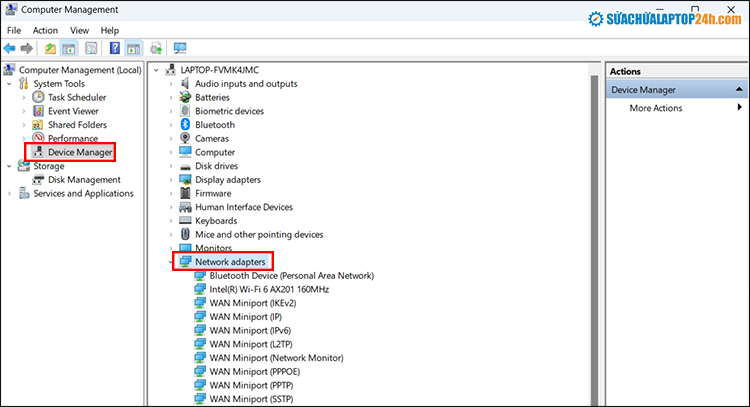The image size is (750, 407).
Task: Collapse the Device Manager actions header
Action: point(739,89)
